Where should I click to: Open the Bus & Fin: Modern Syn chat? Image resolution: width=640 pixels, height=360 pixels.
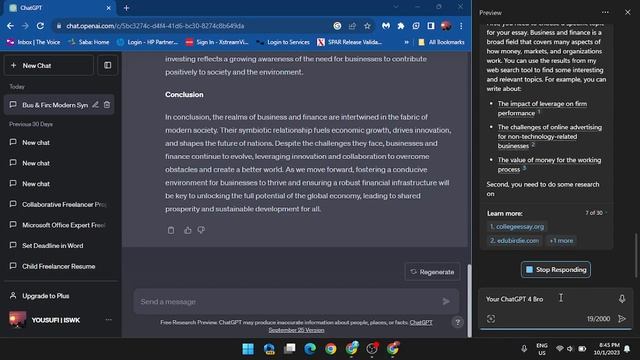(55, 105)
